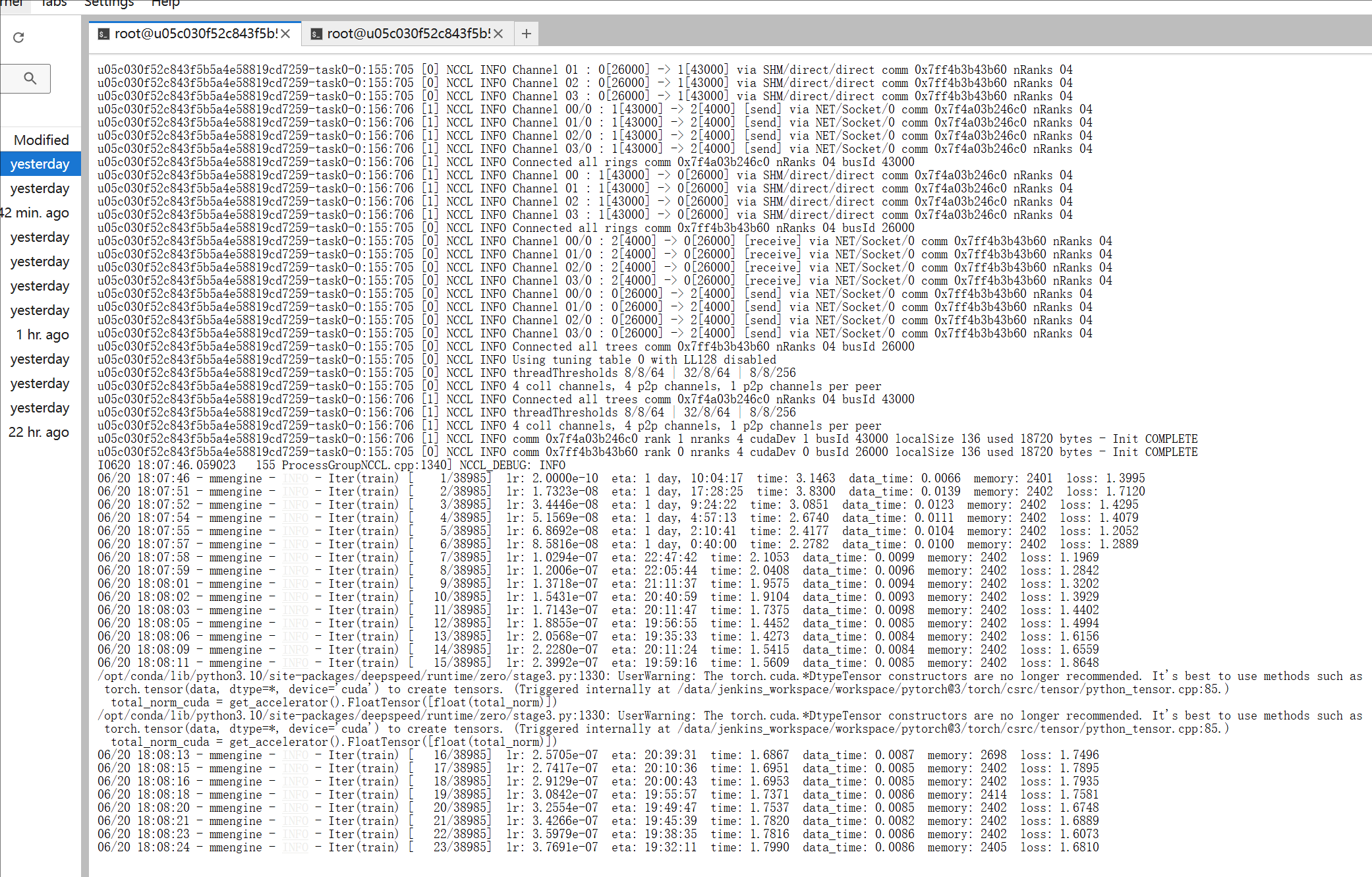Select the file modified 22 hr. ago
Viewport: 1372px width, 877px height.
pos(39,432)
